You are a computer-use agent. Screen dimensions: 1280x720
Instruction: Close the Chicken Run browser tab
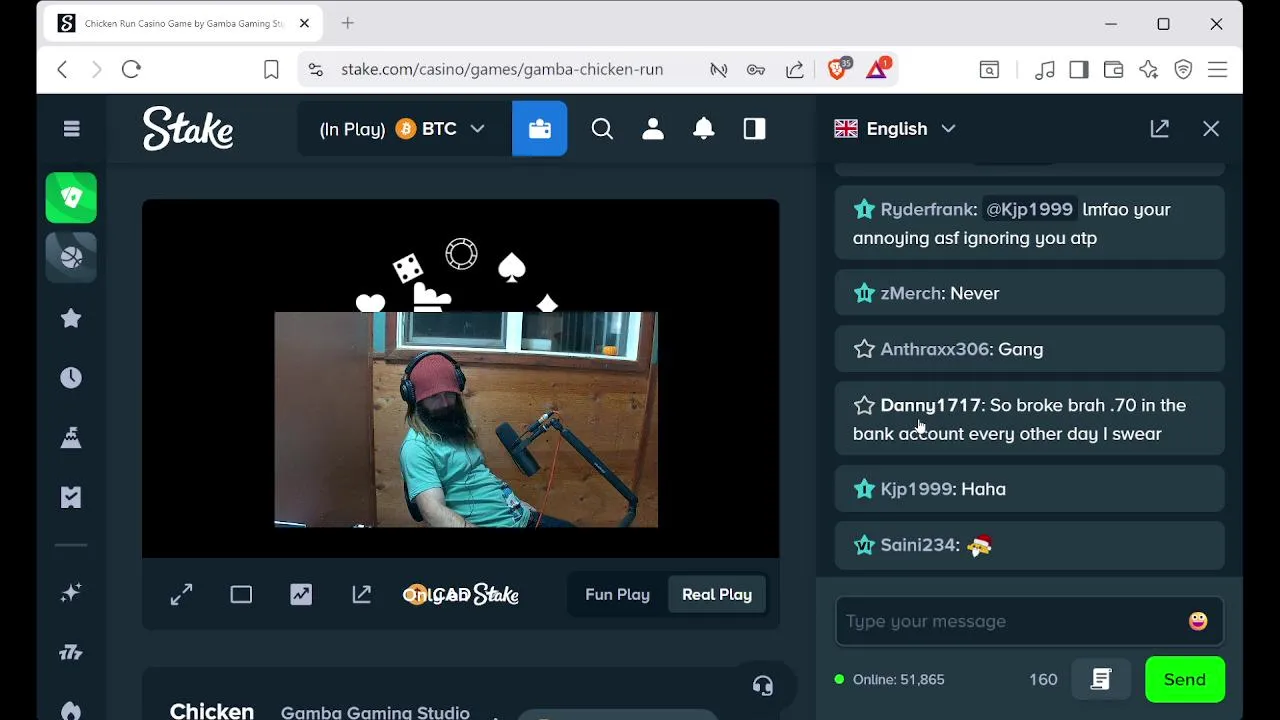305,23
